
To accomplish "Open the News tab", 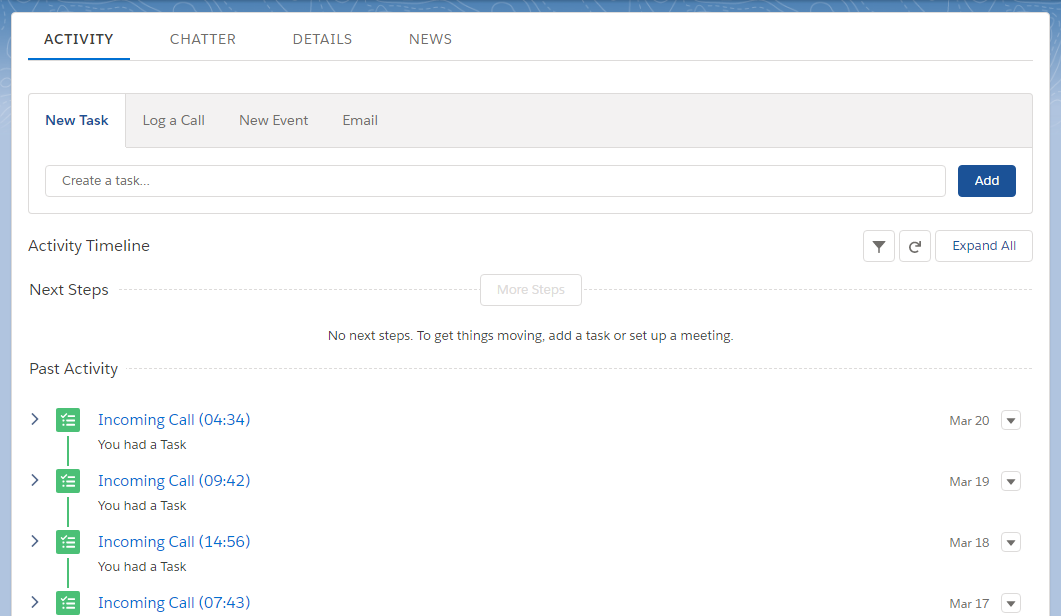I will tap(430, 39).
